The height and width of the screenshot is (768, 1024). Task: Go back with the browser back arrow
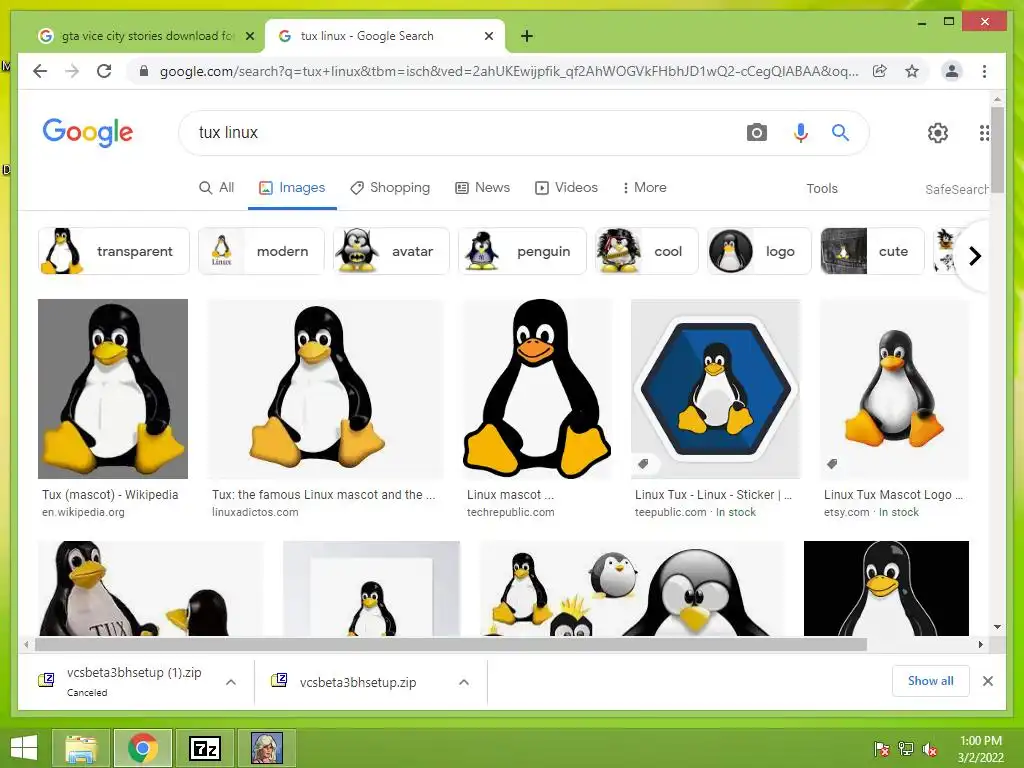(40, 71)
